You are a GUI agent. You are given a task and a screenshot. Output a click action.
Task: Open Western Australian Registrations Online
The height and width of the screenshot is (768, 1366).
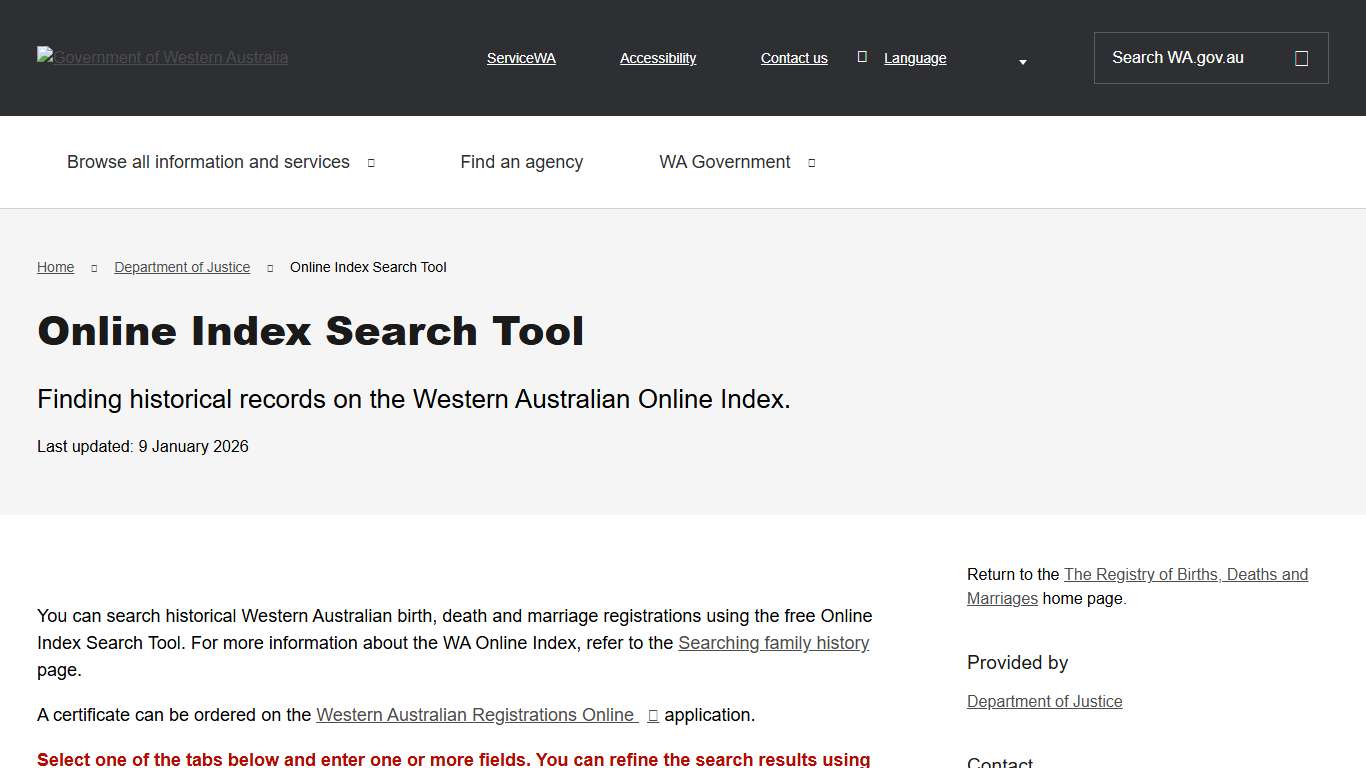(x=476, y=714)
